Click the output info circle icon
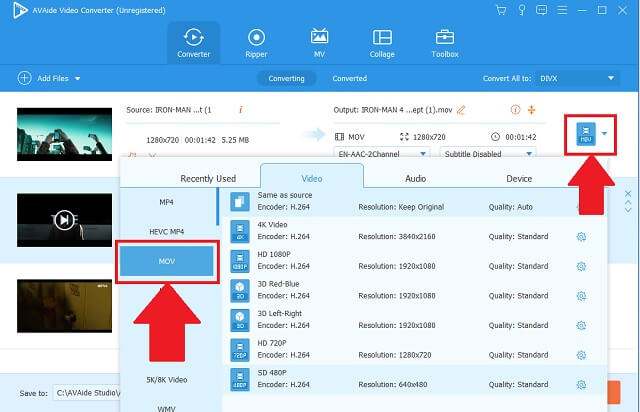Viewport: 640px width, 412px height. point(515,110)
